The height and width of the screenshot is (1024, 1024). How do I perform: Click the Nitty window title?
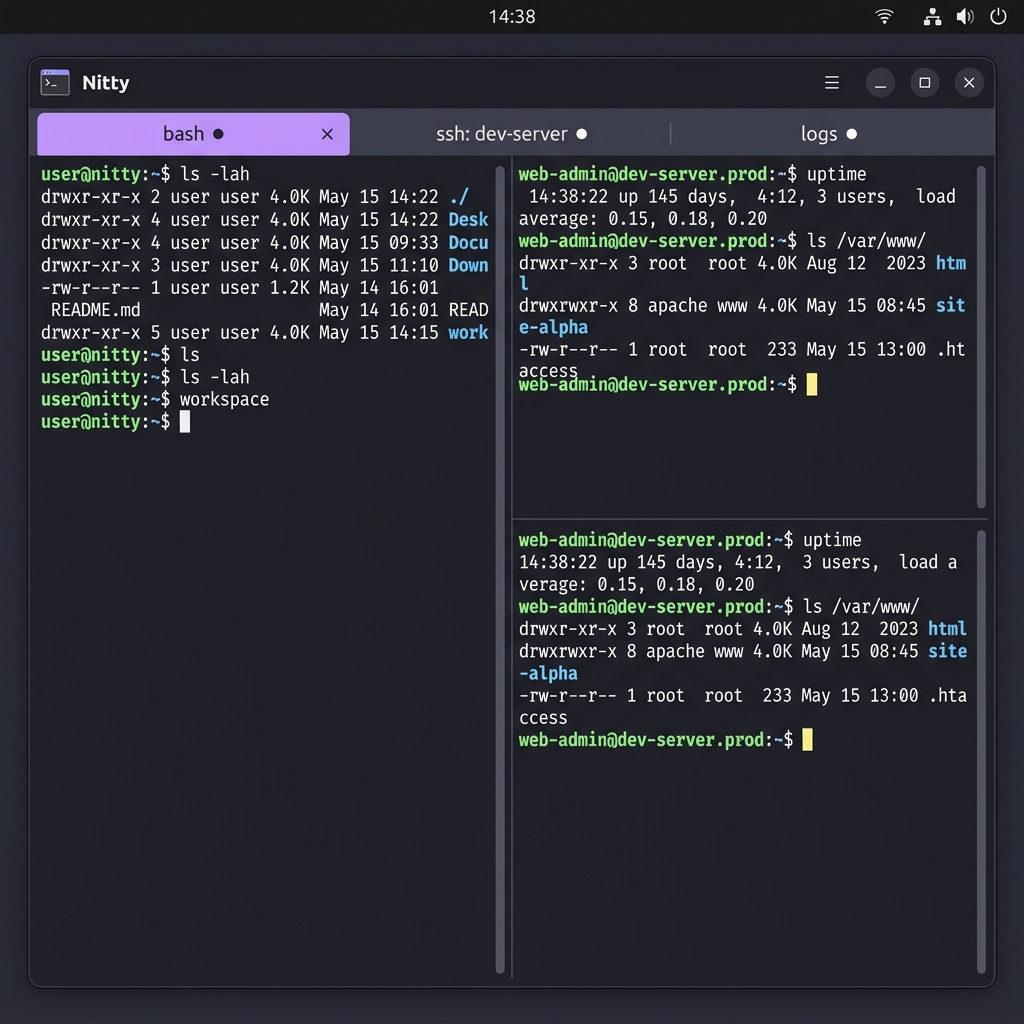tap(106, 83)
